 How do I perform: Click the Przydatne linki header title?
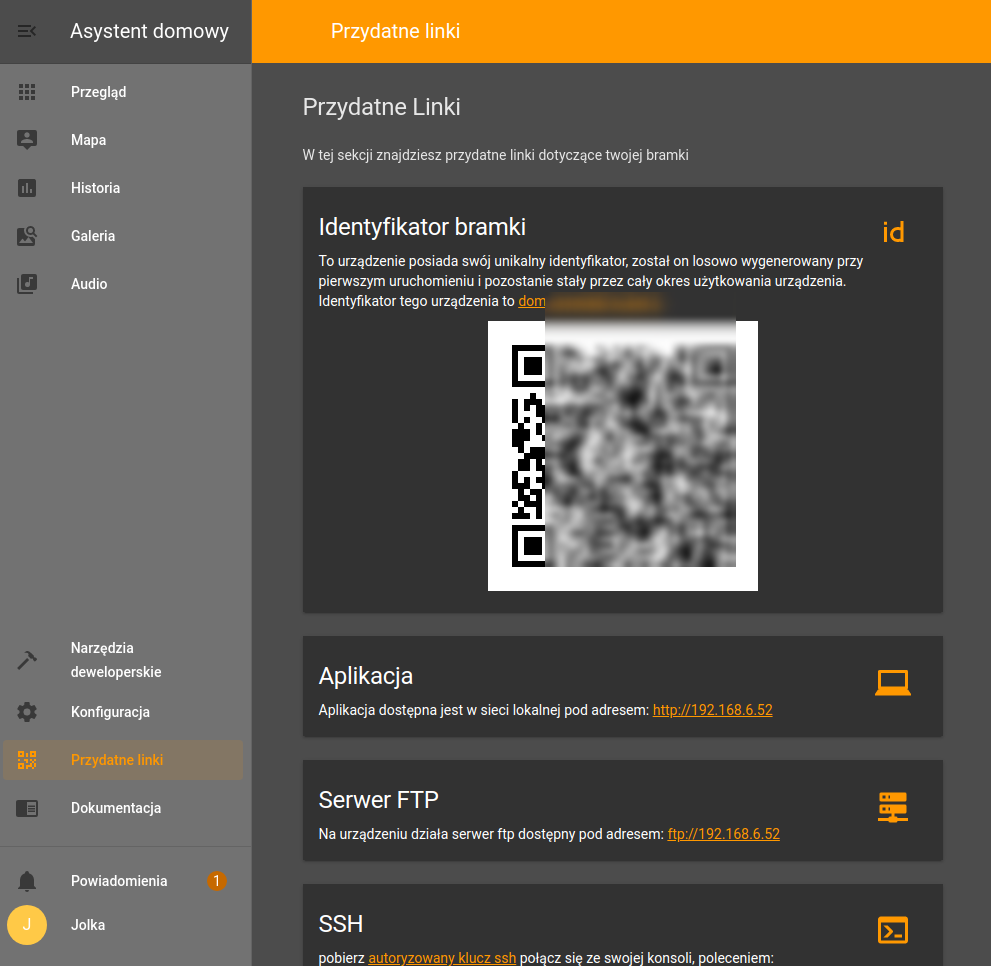[395, 31]
